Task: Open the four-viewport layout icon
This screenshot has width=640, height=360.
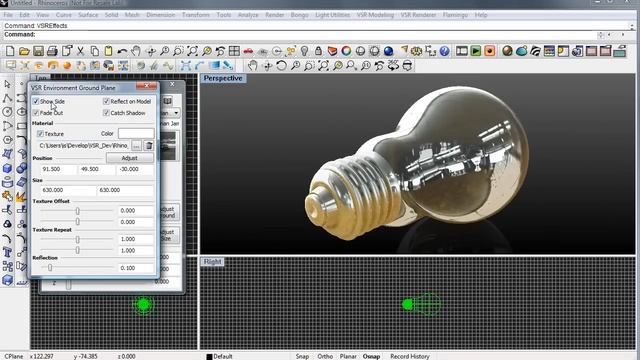Action: click(x=234, y=51)
